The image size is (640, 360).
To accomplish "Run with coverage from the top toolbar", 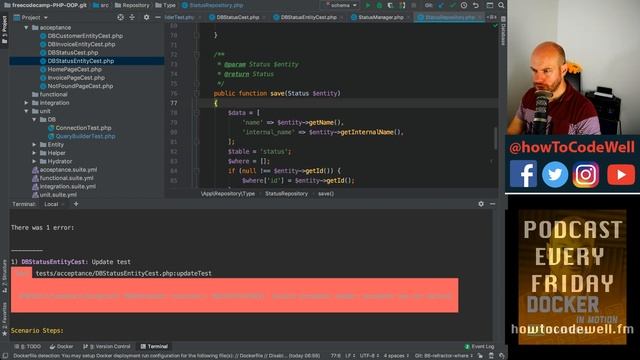I will click(x=390, y=5).
